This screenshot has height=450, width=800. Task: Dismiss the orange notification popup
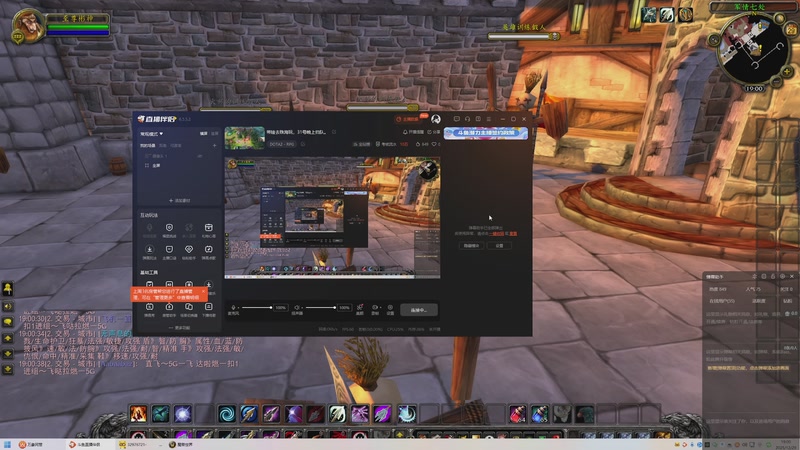pyautogui.click(x=203, y=291)
